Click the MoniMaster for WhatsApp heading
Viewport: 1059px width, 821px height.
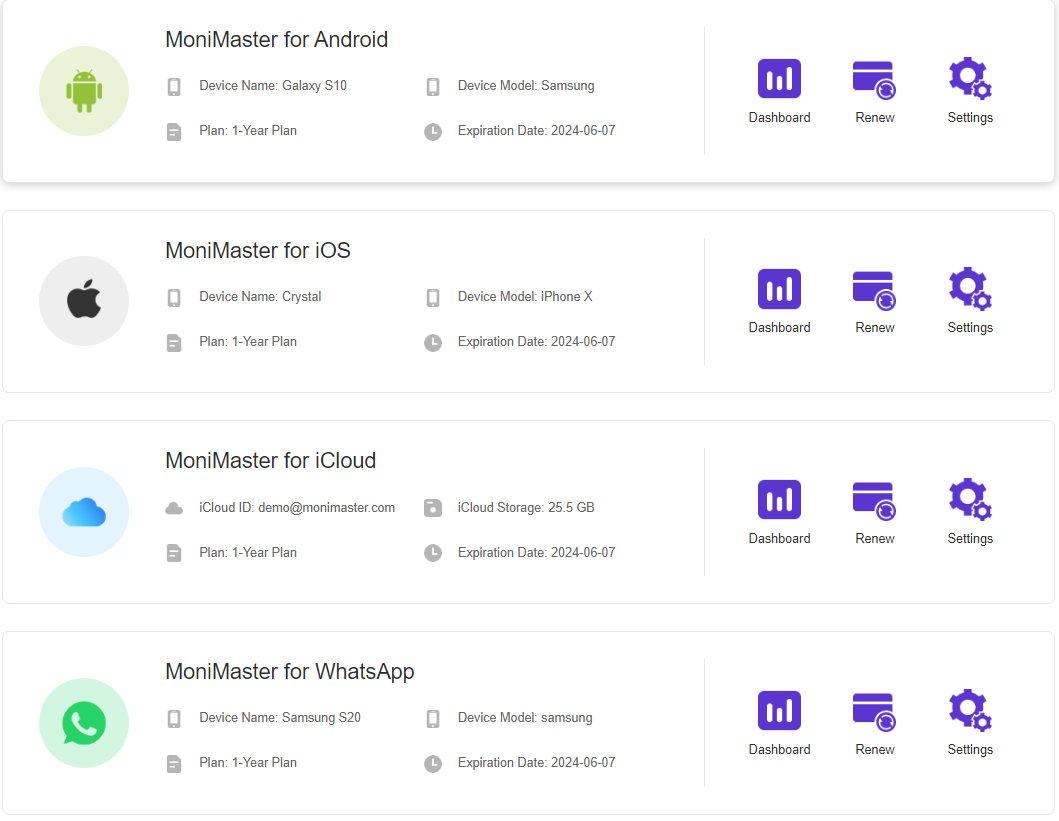point(289,672)
